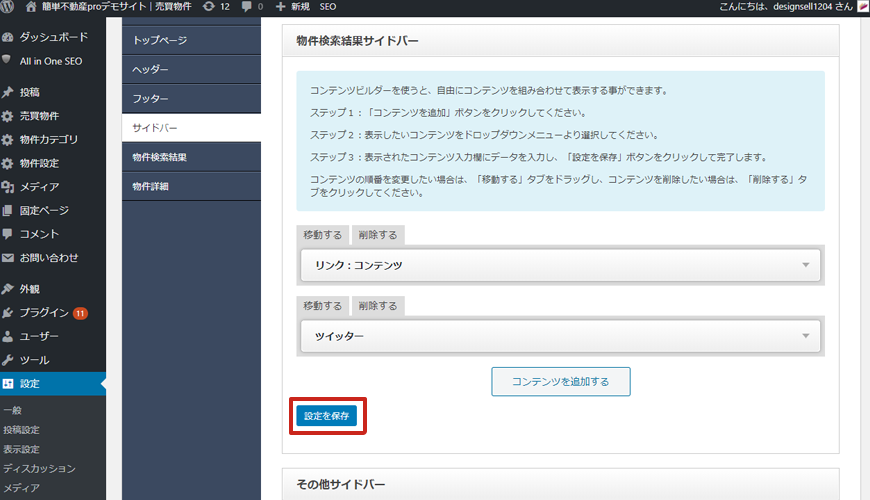Select the ヘッダー settings tab
This screenshot has width=870, height=500.
coord(151,70)
